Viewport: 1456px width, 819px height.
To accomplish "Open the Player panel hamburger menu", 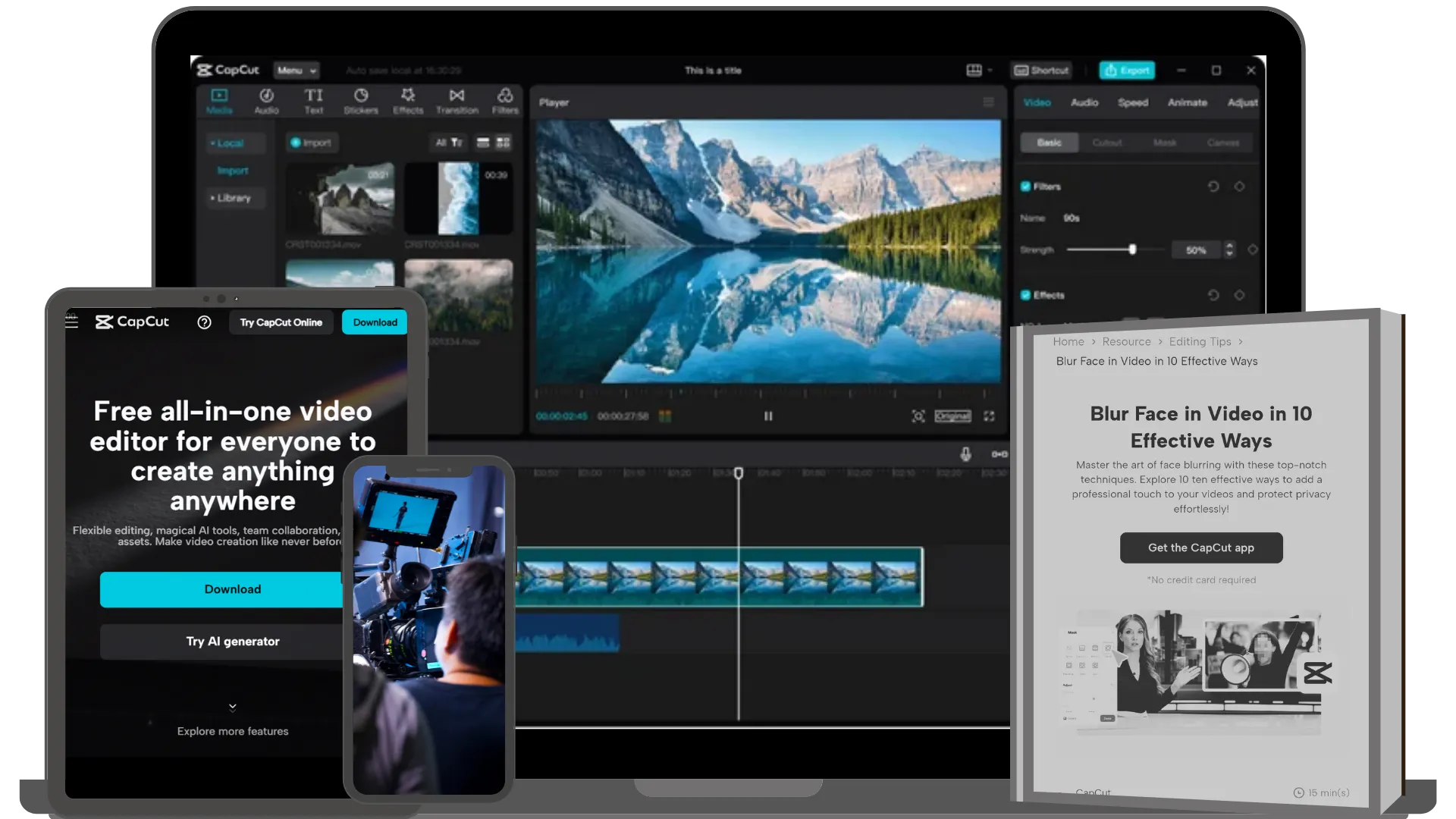I will pos(988,102).
